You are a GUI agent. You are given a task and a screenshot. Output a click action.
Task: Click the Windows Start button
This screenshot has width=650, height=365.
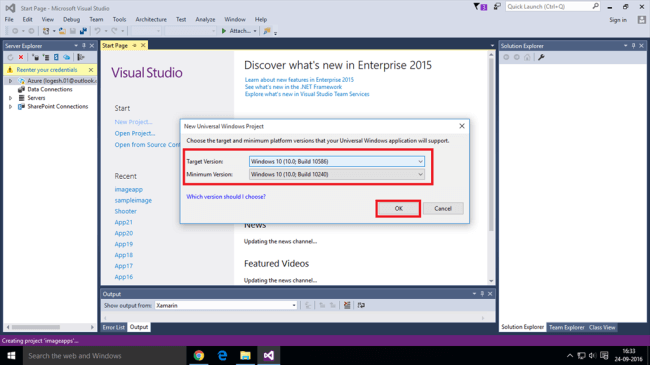tap(11, 355)
